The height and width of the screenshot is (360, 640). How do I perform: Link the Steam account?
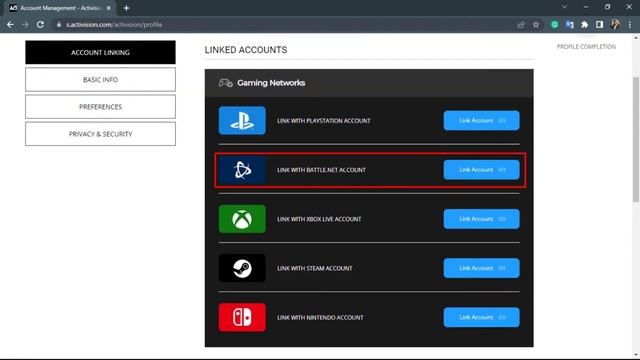(482, 268)
